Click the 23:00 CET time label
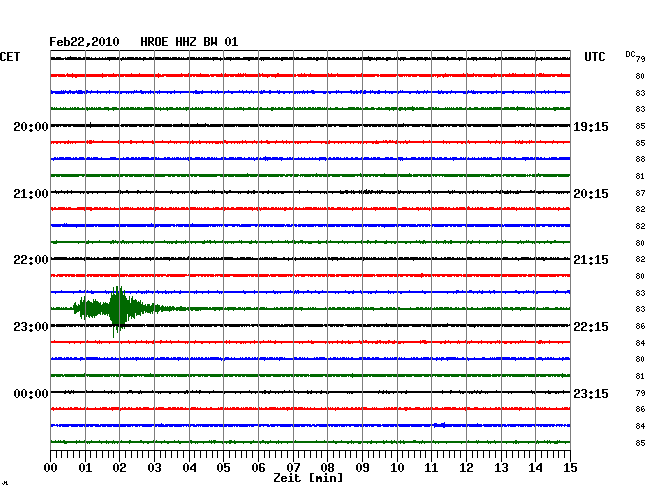Image resolution: width=650 pixels, height=494 pixels. [x=31, y=327]
